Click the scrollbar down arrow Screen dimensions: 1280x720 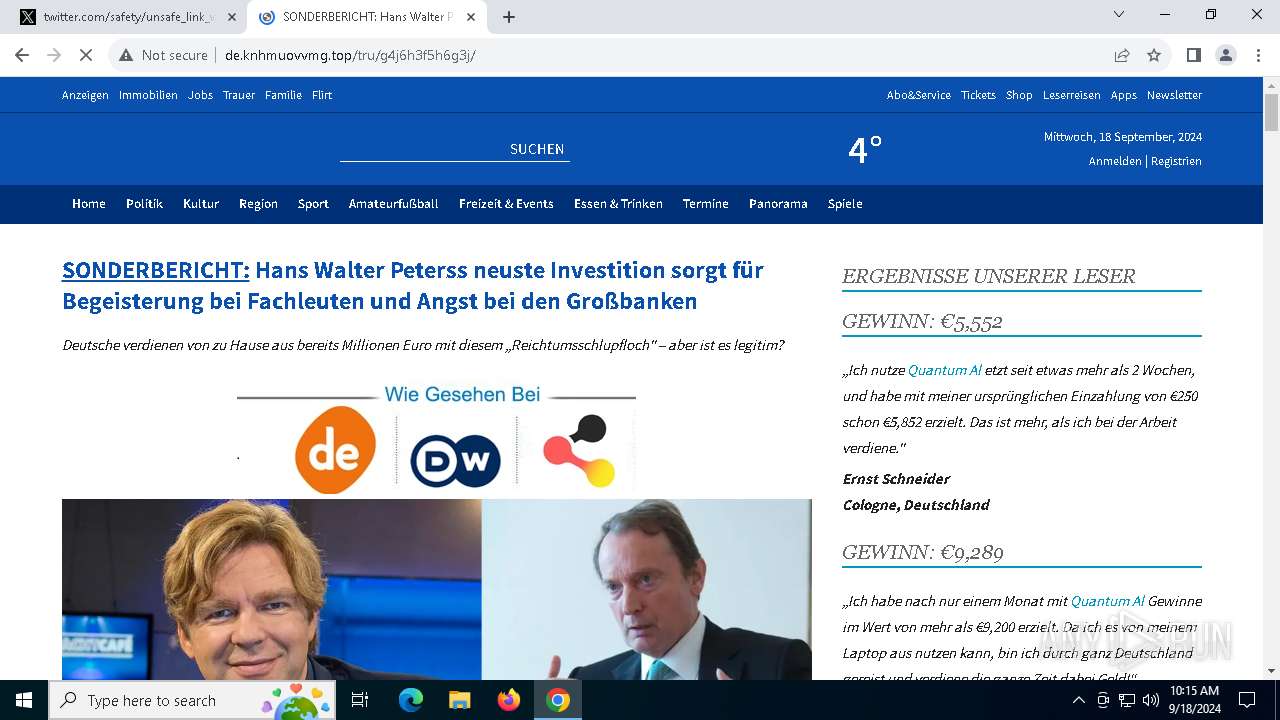tap(1271, 671)
